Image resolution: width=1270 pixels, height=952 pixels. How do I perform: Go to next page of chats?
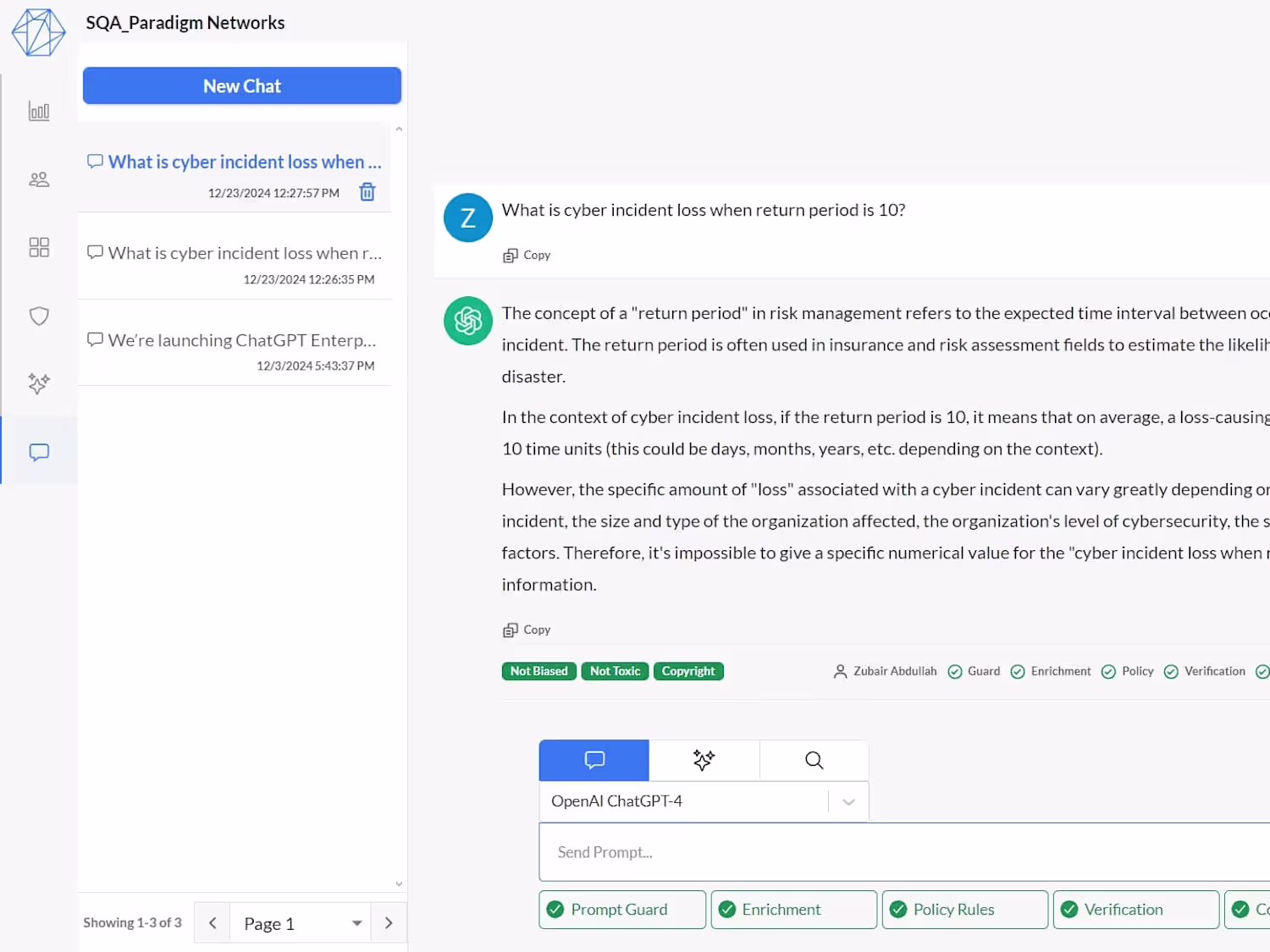coord(389,923)
